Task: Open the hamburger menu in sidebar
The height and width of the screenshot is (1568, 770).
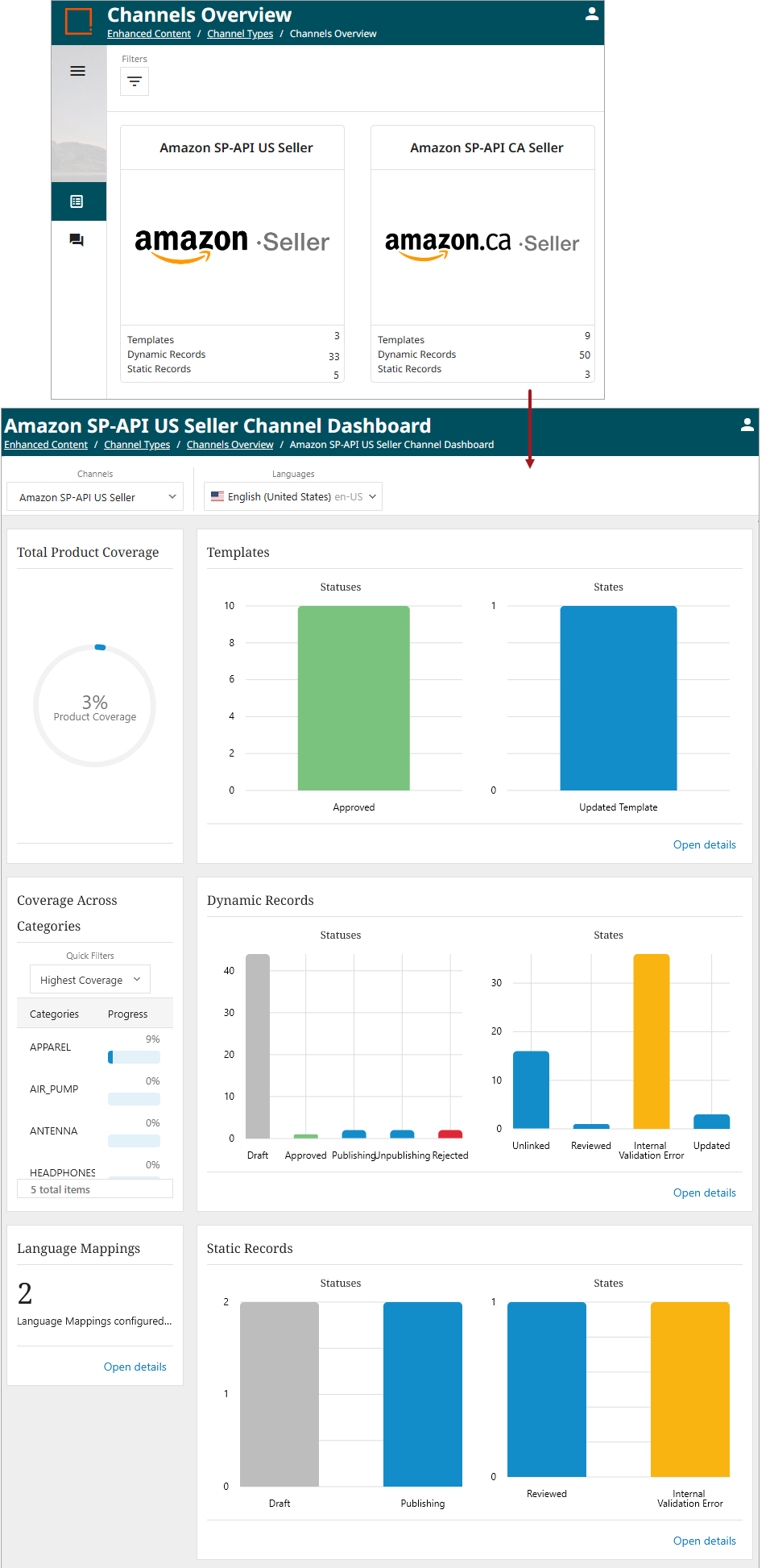Action: point(77,71)
